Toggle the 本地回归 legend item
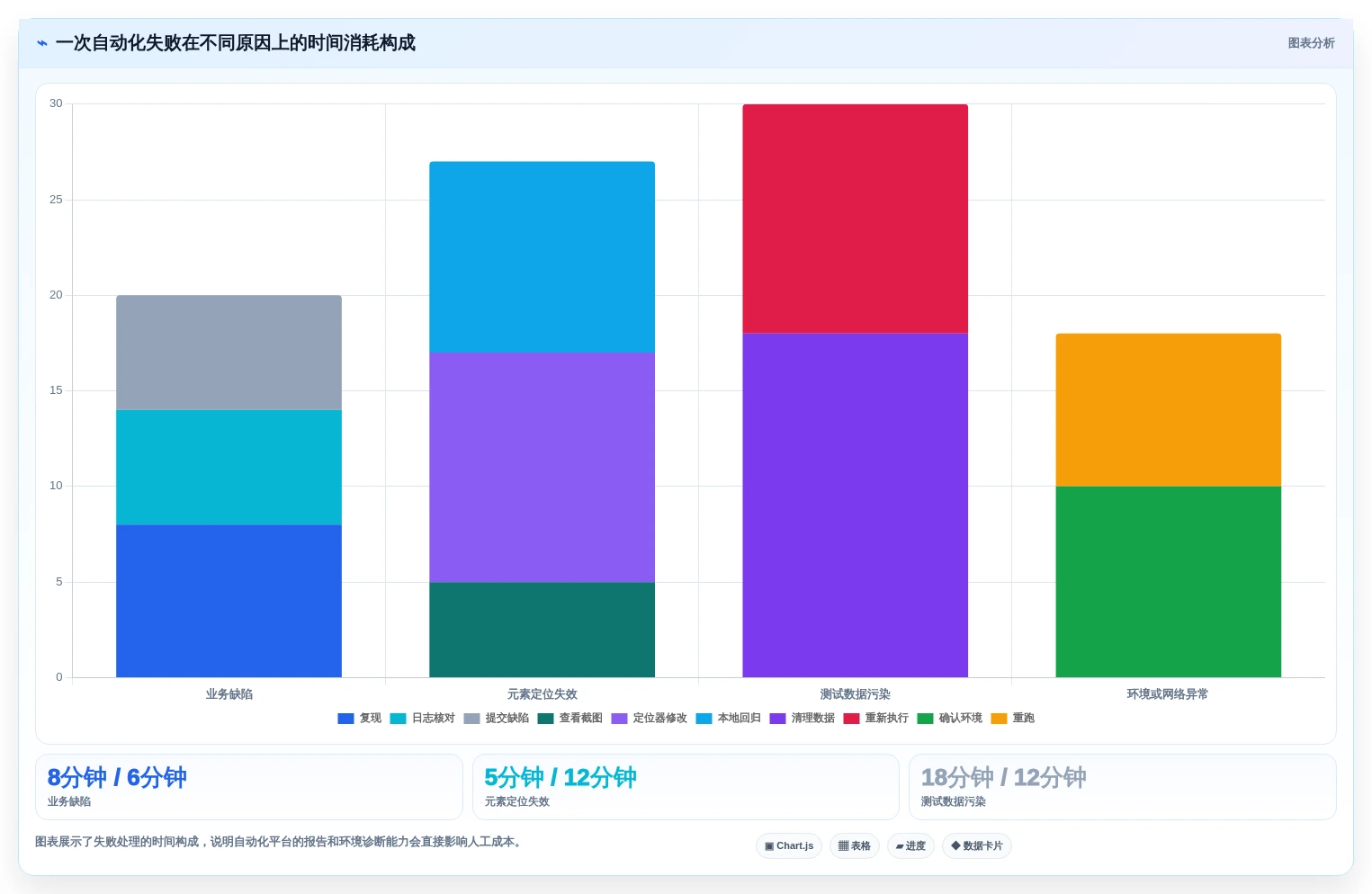This screenshot has height=894, width=1372. point(728,719)
